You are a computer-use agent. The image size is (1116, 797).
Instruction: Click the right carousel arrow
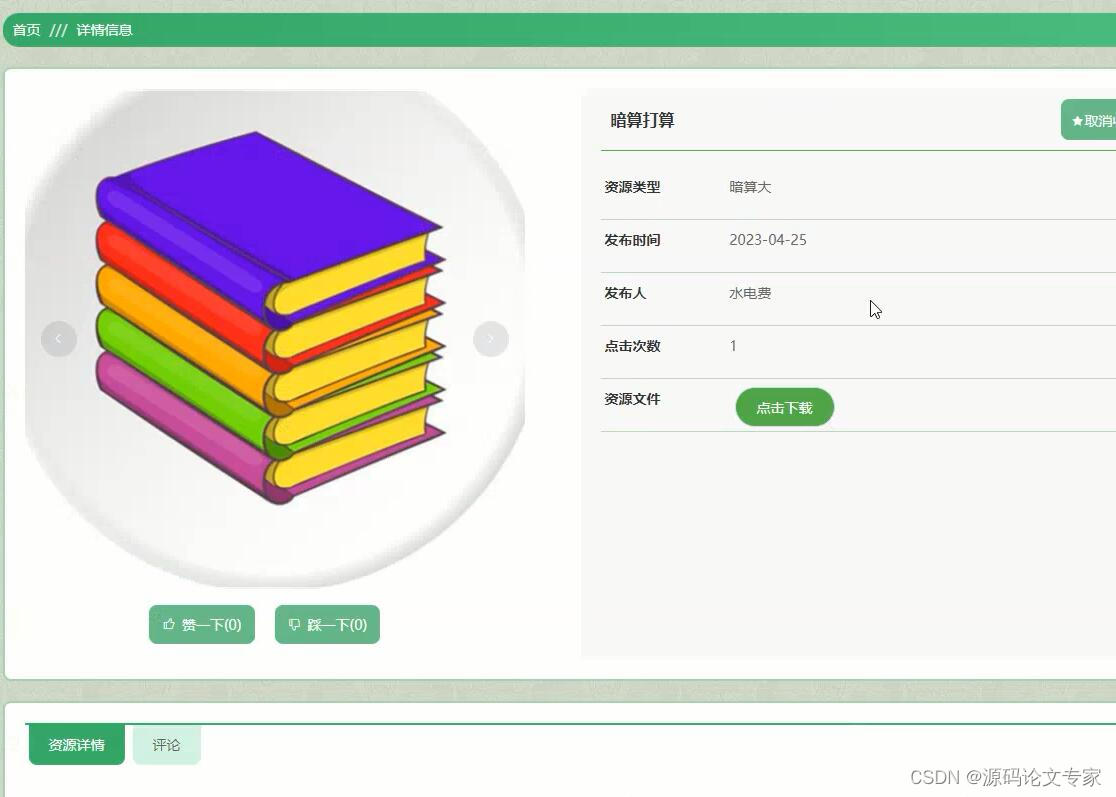(490, 338)
